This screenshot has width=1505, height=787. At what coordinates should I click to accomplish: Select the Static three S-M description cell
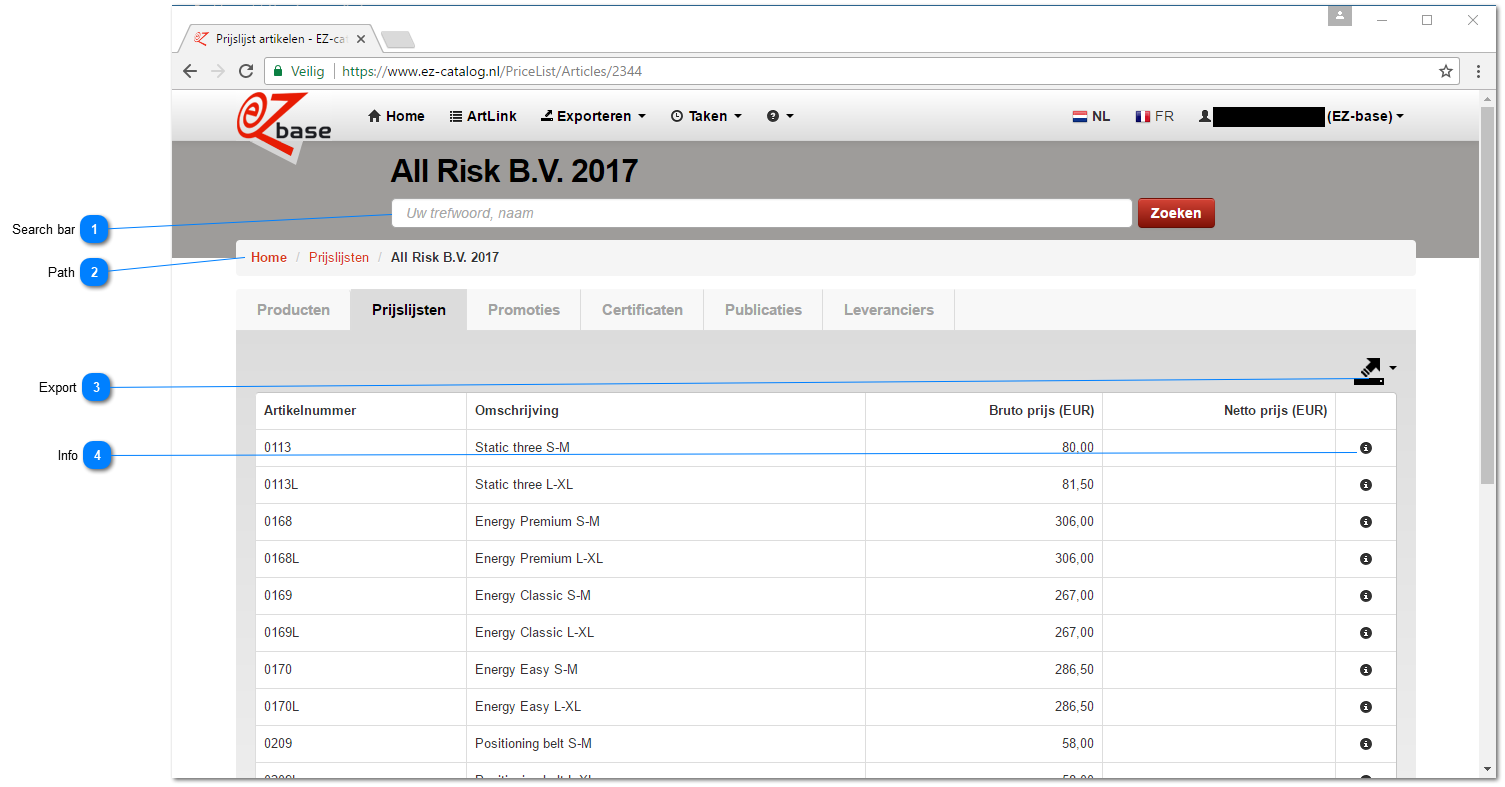[666, 448]
